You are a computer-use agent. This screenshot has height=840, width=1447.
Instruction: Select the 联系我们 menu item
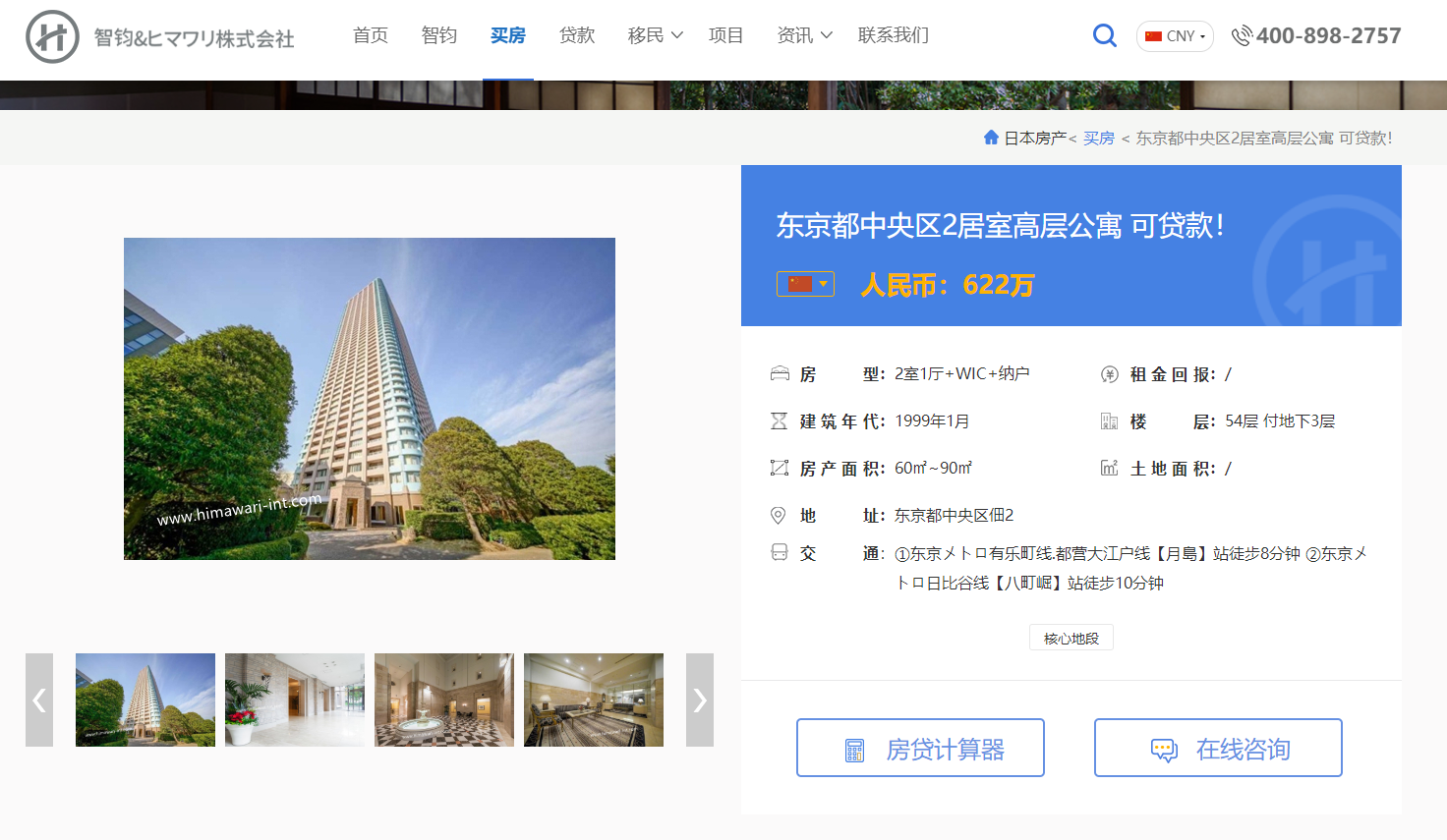[893, 35]
